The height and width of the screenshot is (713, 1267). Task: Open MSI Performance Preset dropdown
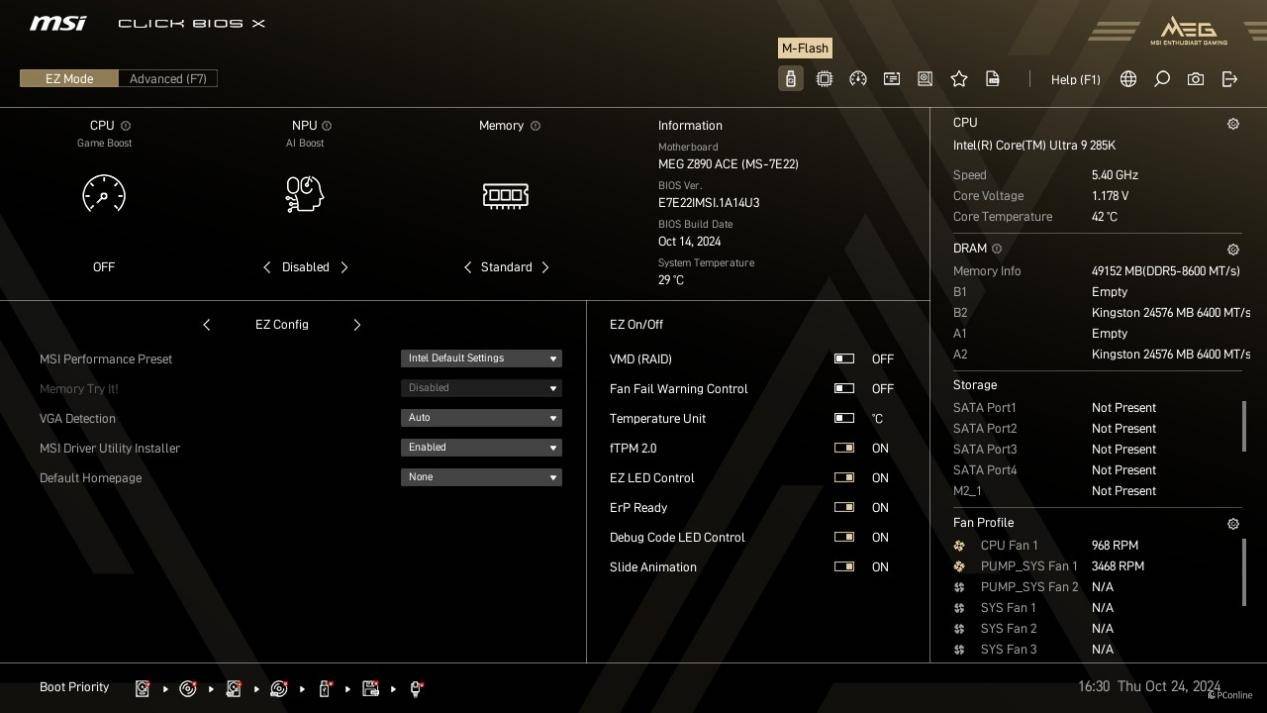tap(481, 358)
